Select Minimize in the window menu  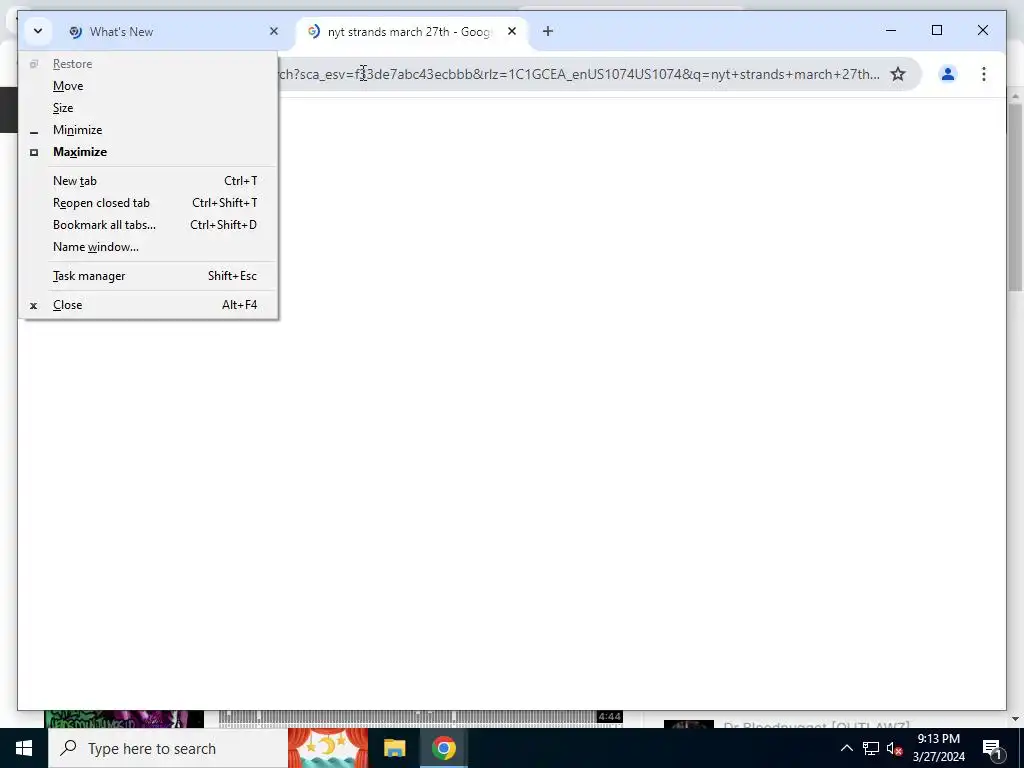149,129
